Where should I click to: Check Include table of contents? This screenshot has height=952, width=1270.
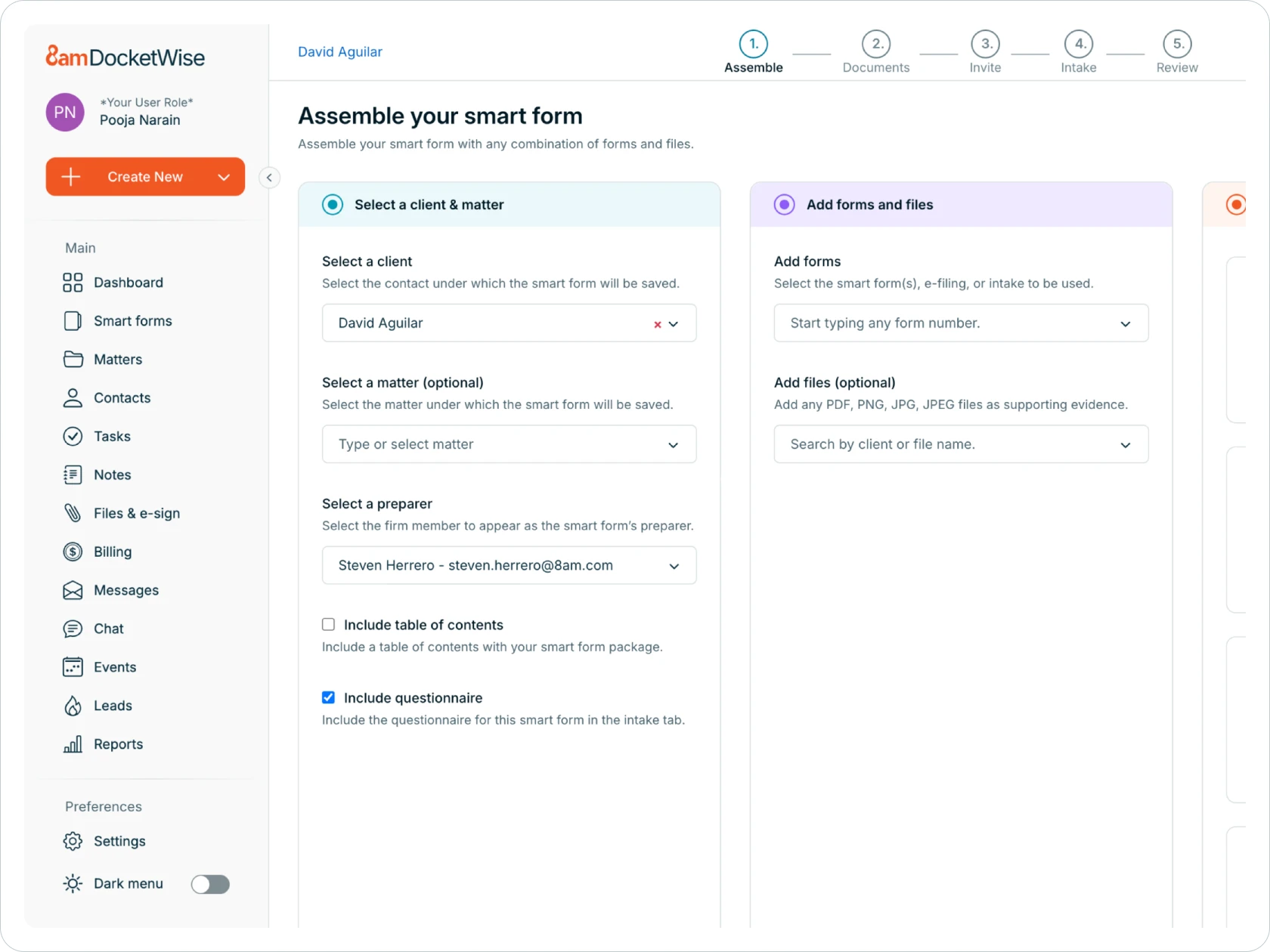328,625
